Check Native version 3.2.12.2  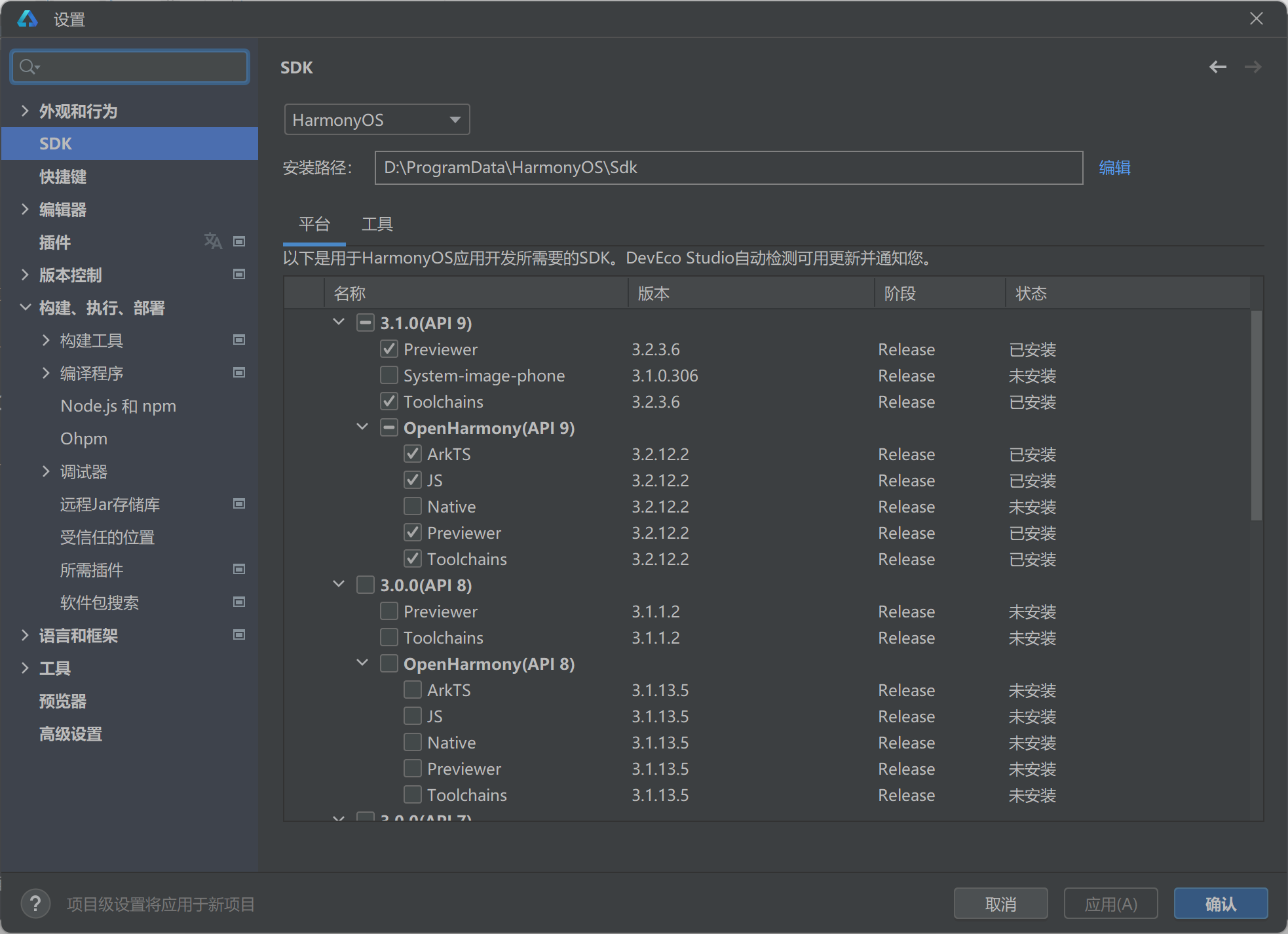413,506
